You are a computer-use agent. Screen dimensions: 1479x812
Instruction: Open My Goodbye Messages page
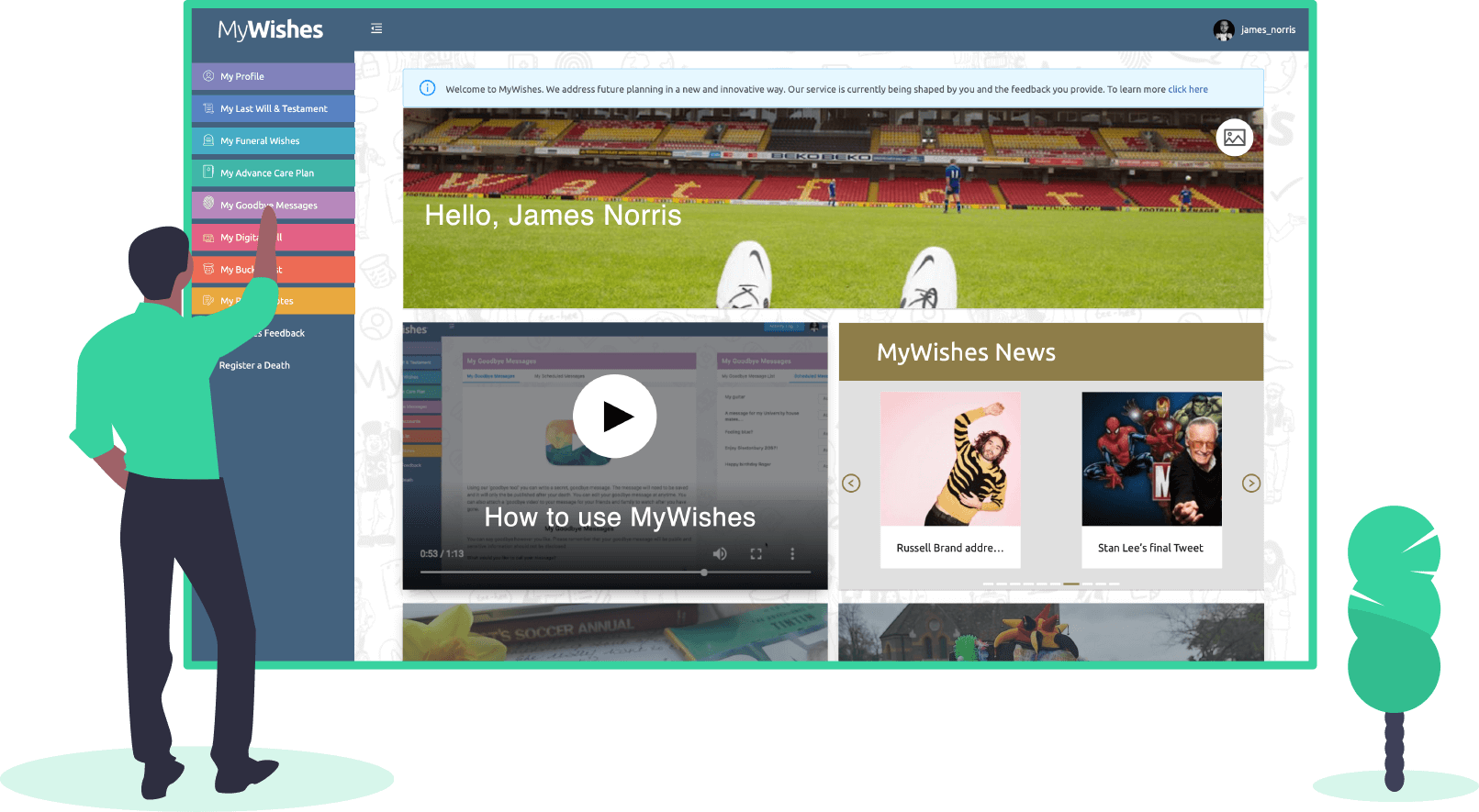(274, 205)
